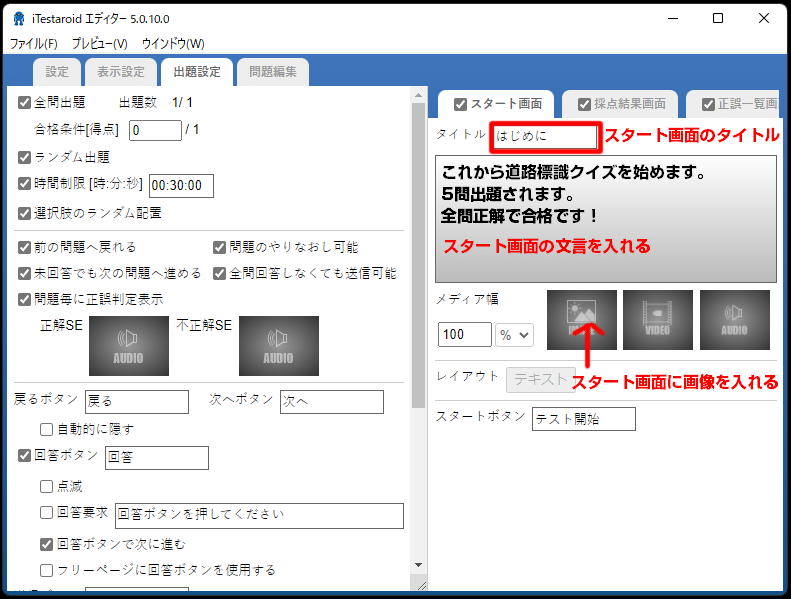Click the 回答ボタンを押してください field
Viewport: 791px width, 599px height.
pyautogui.click(x=259, y=516)
